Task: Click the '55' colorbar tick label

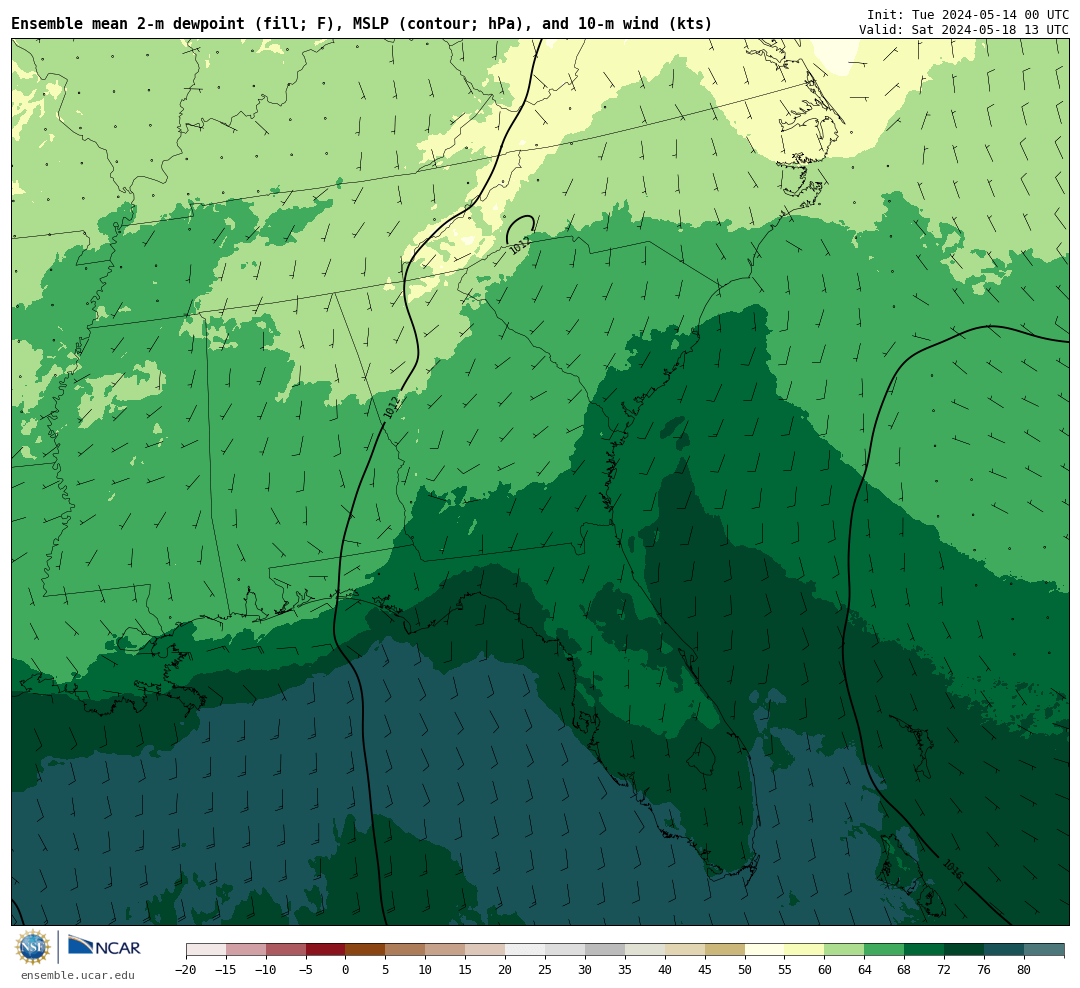Action: point(785,970)
